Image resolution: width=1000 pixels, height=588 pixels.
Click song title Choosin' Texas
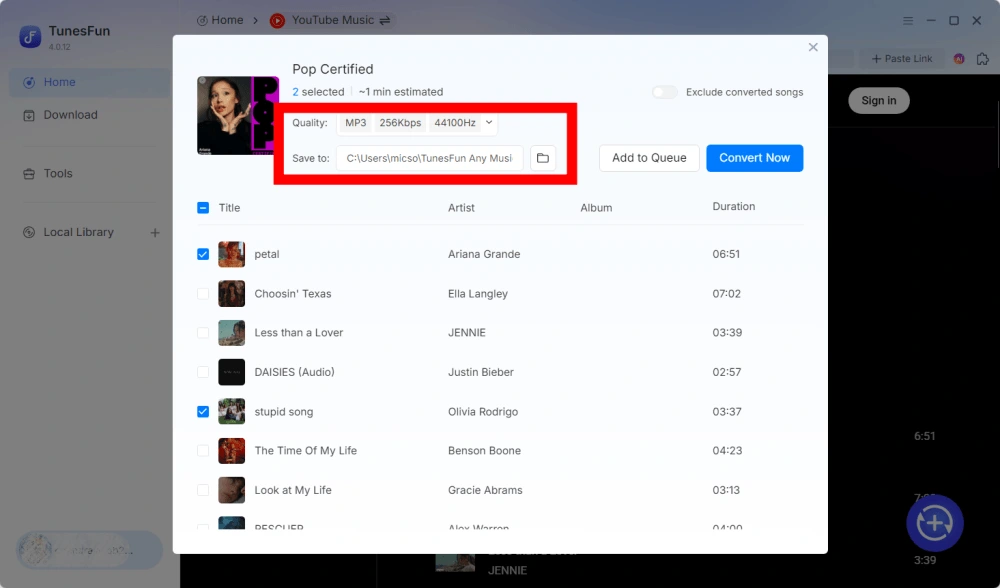(x=293, y=294)
